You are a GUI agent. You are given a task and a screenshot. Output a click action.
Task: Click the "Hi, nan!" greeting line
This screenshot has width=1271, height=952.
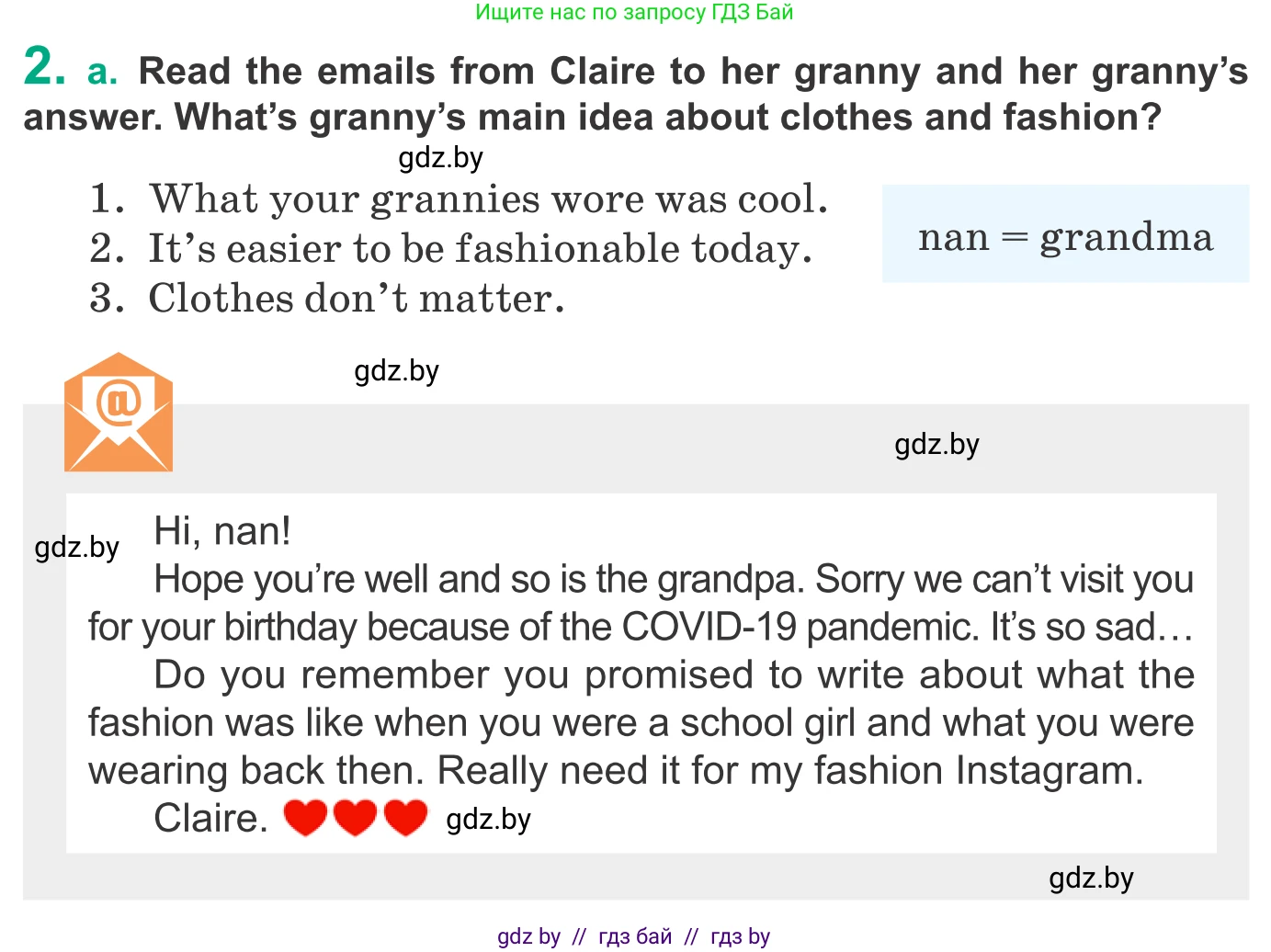pyautogui.click(x=222, y=531)
